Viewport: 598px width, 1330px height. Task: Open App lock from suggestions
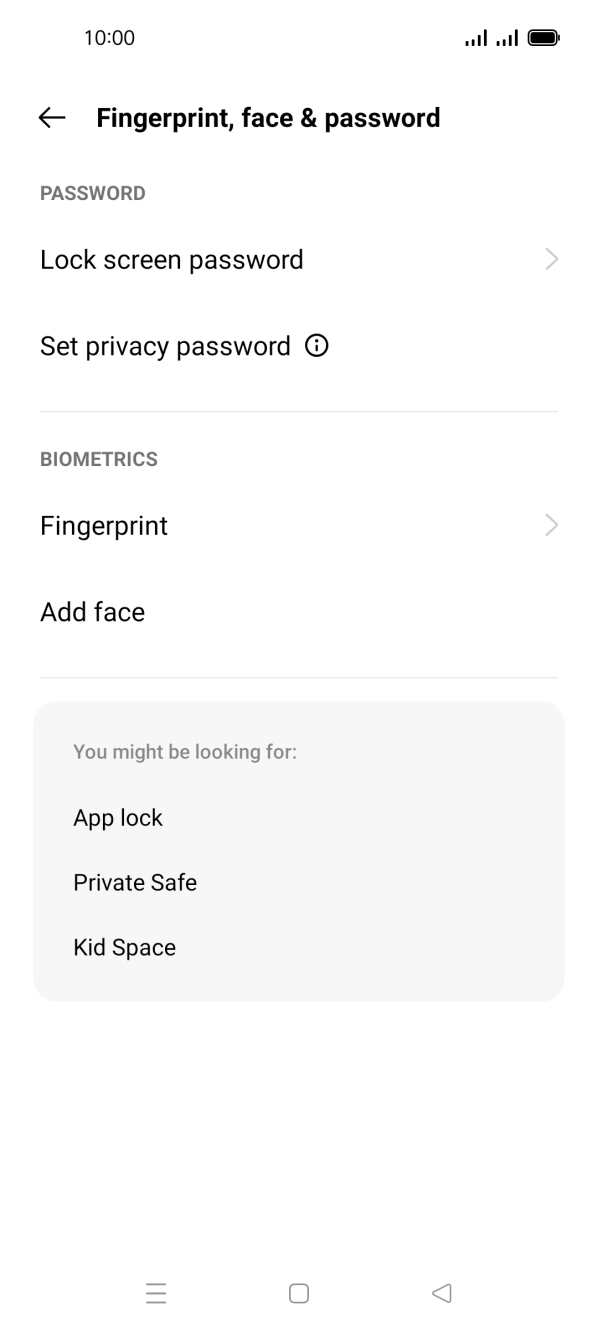118,818
